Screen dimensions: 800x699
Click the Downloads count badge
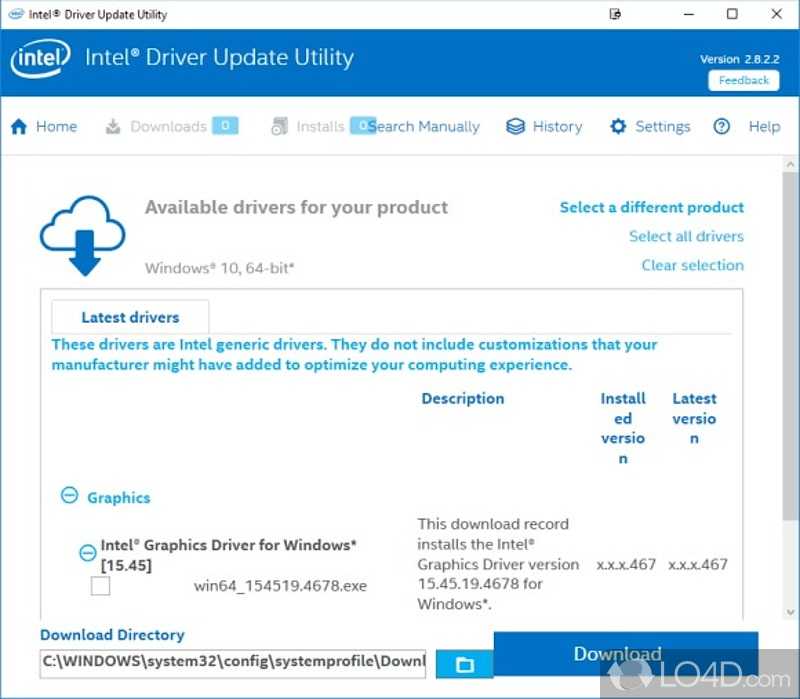225,126
